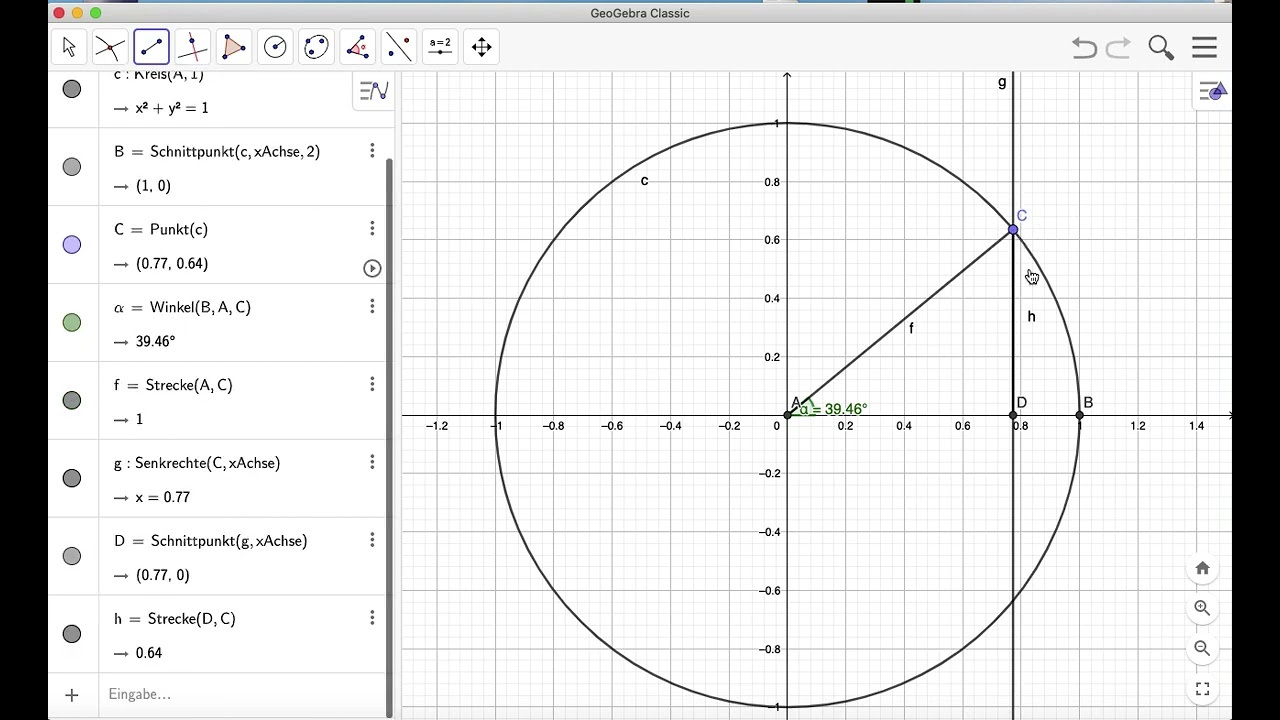
Task: Toggle visibility of circle c
Action: pos(72,89)
